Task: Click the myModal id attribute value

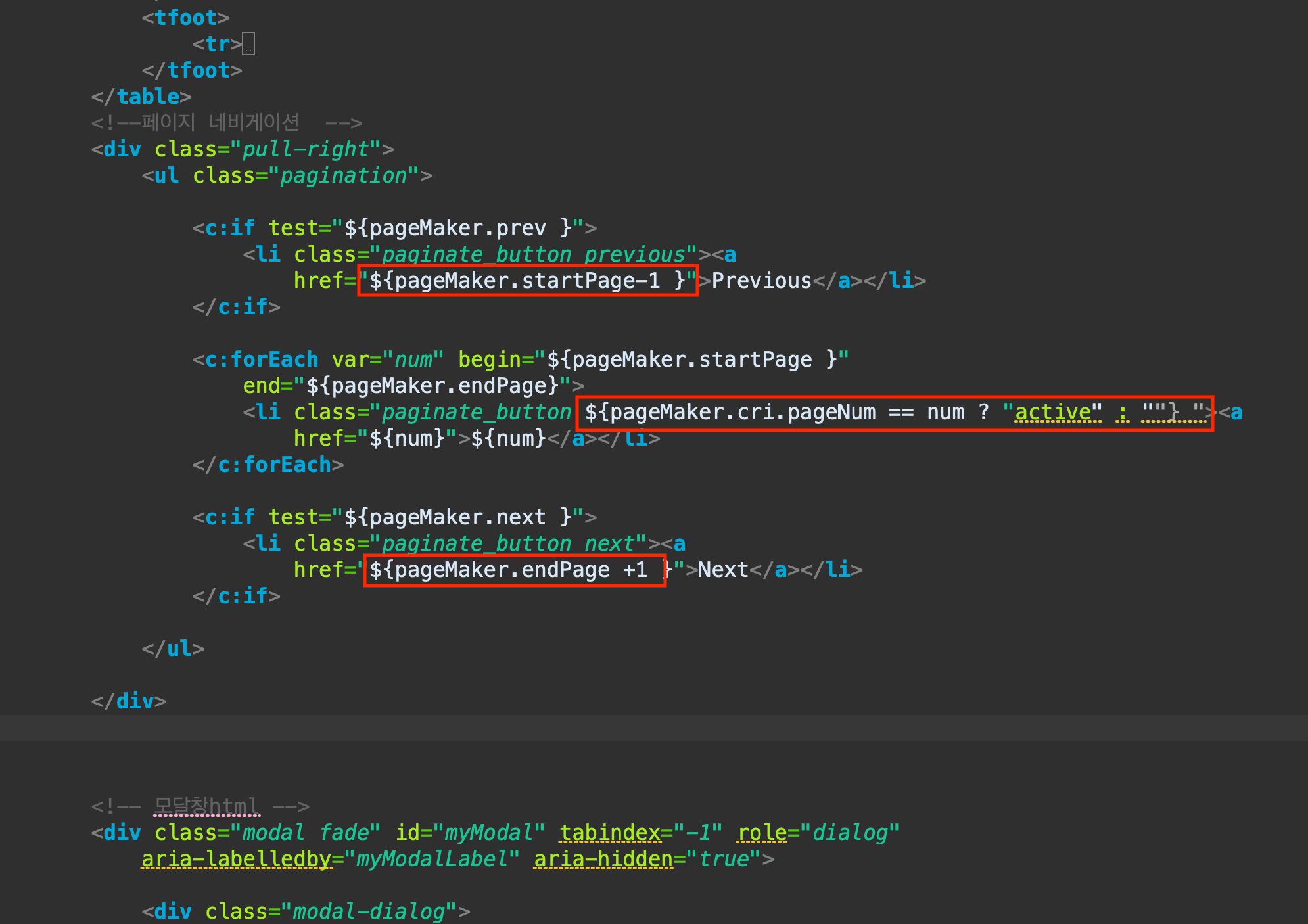Action: (488, 833)
